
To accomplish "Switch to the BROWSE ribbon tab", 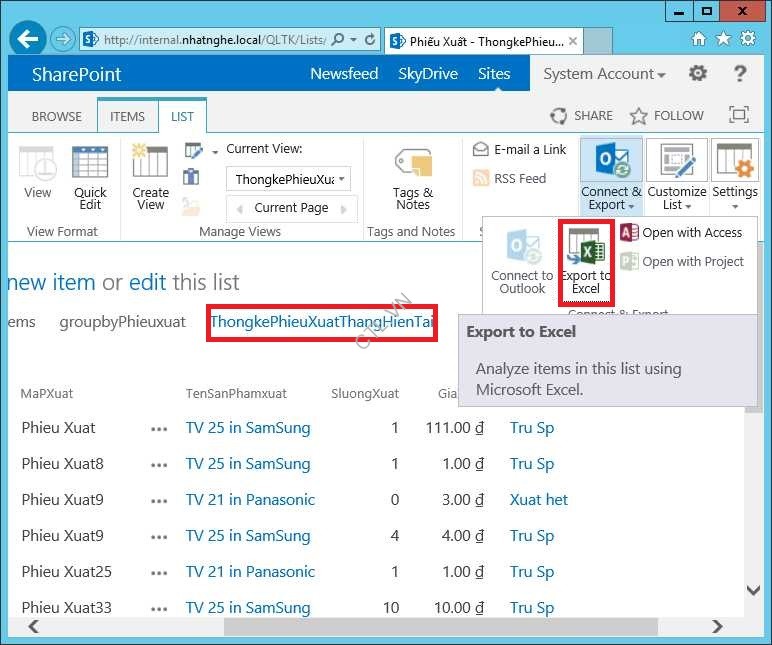I will pos(57,116).
